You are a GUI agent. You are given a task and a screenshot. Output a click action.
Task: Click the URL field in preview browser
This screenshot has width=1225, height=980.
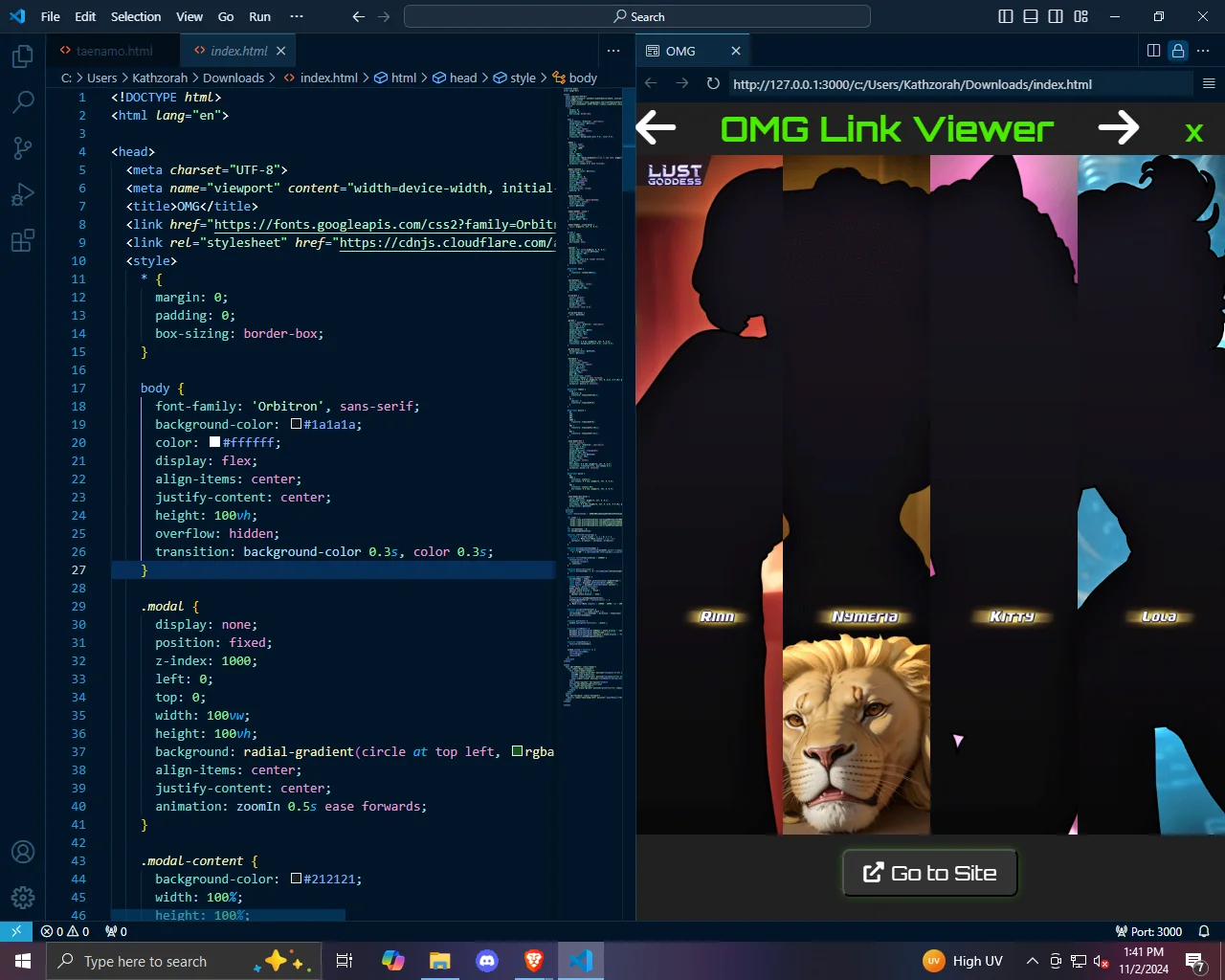pyautogui.click(x=960, y=84)
